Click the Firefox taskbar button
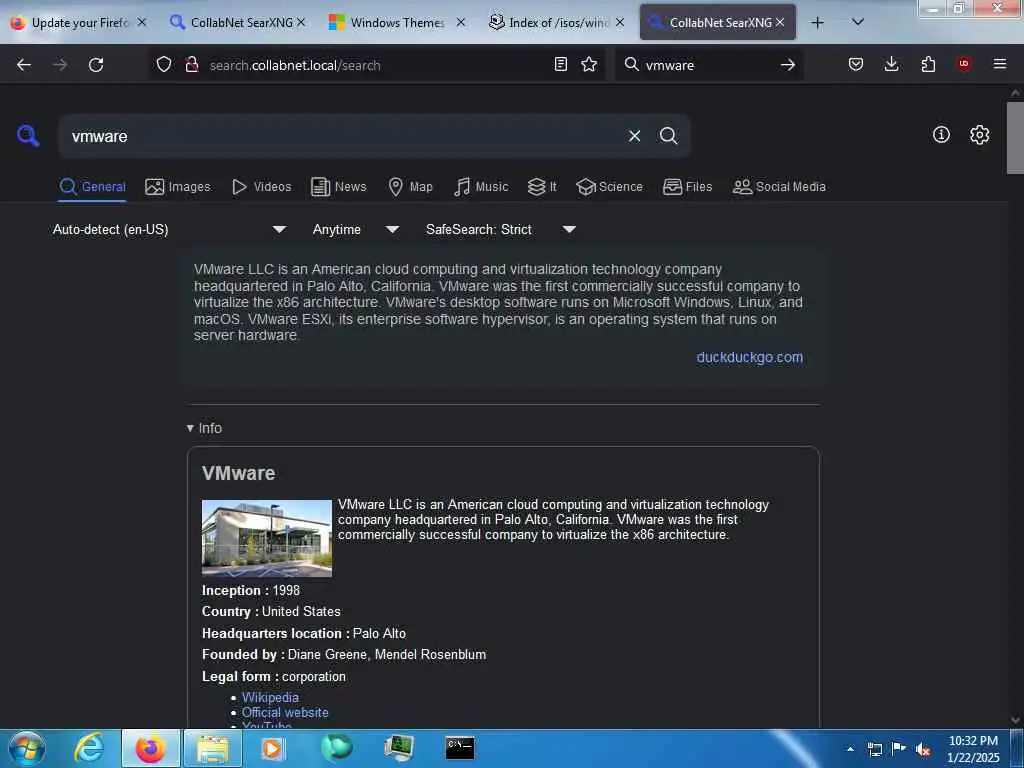Viewport: 1024px width, 768px height. pyautogui.click(x=151, y=748)
